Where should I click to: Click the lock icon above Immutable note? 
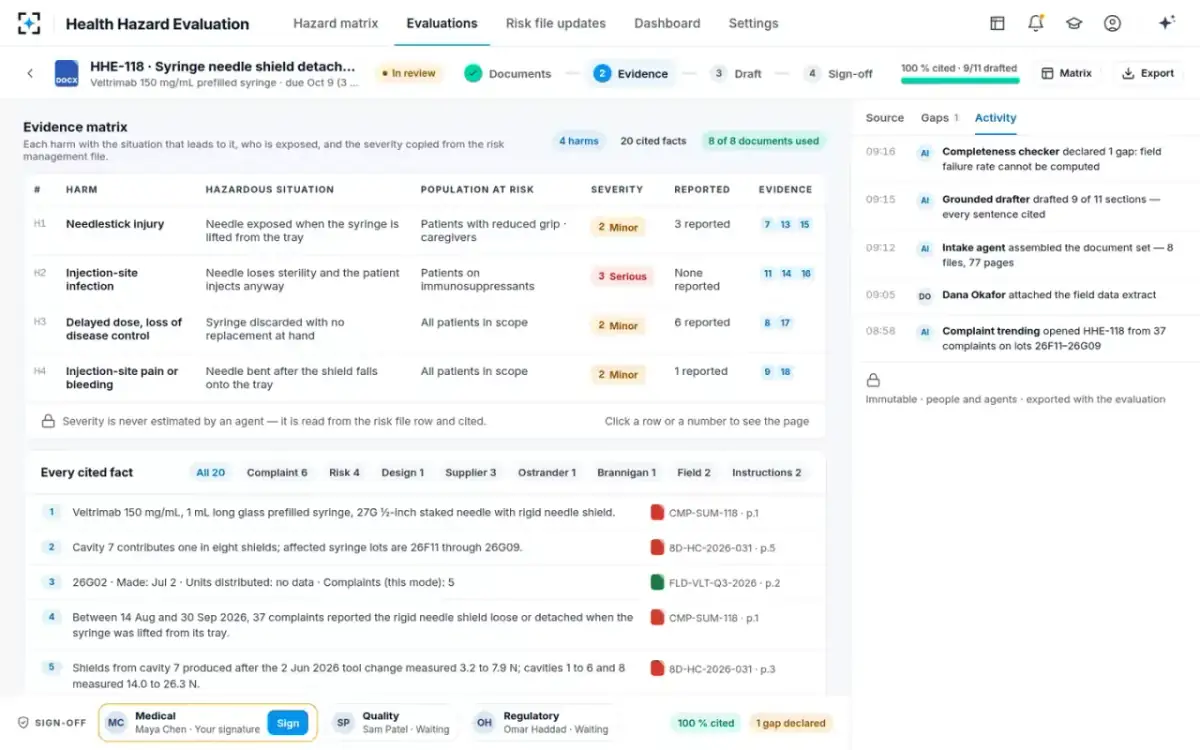tap(873, 380)
